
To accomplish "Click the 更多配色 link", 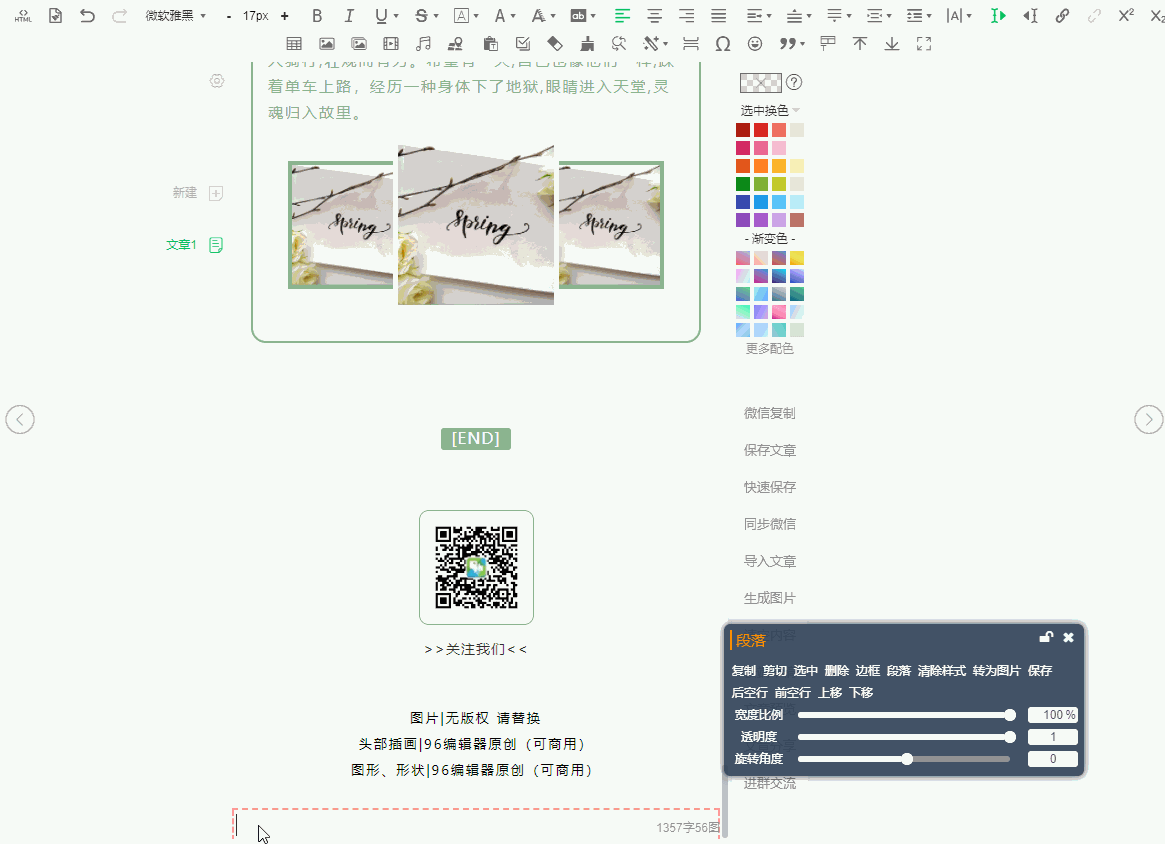I will point(770,349).
